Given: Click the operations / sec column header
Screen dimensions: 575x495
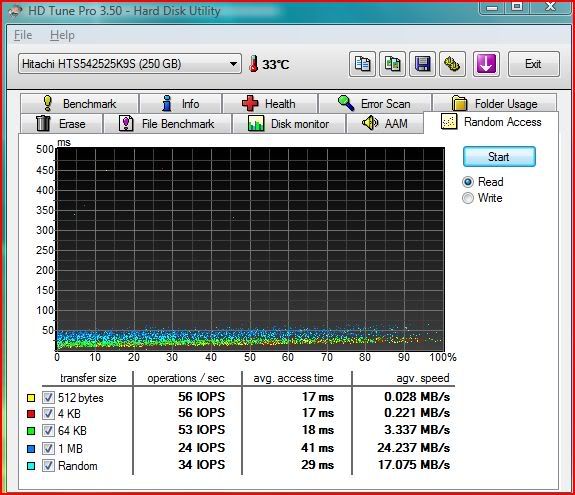Looking at the screenshot, I should (x=186, y=378).
